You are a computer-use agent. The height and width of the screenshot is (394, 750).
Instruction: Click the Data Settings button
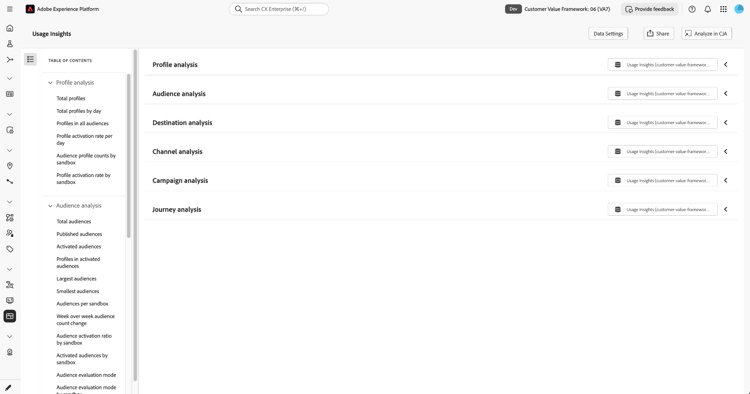[608, 33]
